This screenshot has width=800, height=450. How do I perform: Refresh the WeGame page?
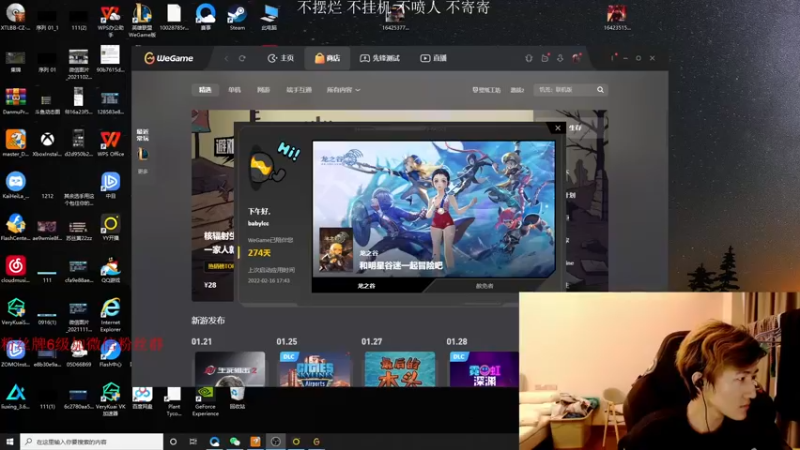tap(242, 58)
